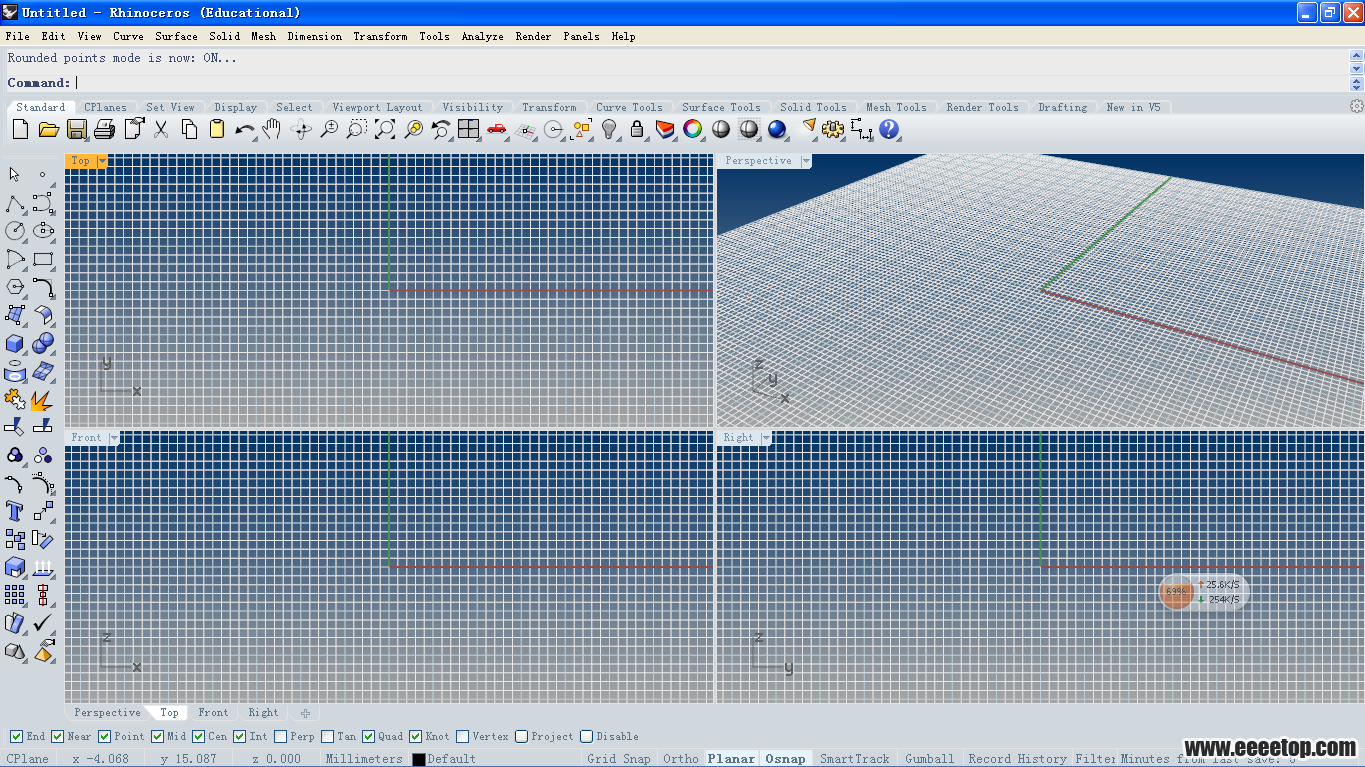
Task: Open the Top viewport dropdown arrow
Action: (x=102, y=161)
